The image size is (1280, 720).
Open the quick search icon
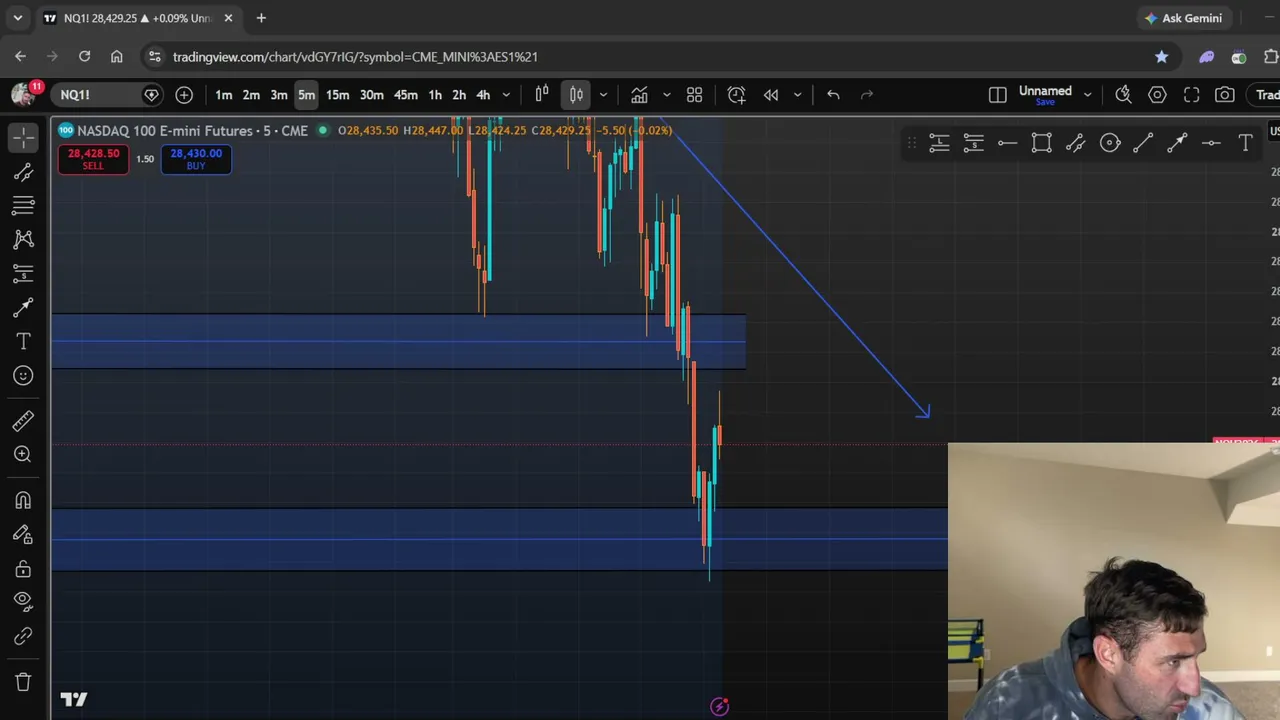click(1123, 95)
